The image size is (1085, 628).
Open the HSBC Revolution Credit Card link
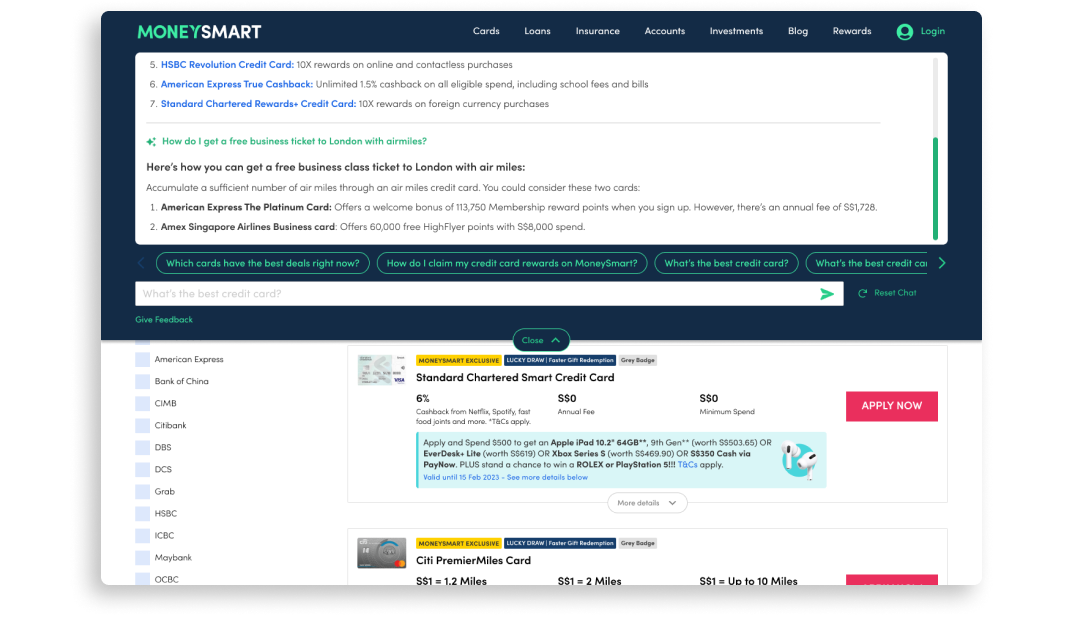coord(227,65)
